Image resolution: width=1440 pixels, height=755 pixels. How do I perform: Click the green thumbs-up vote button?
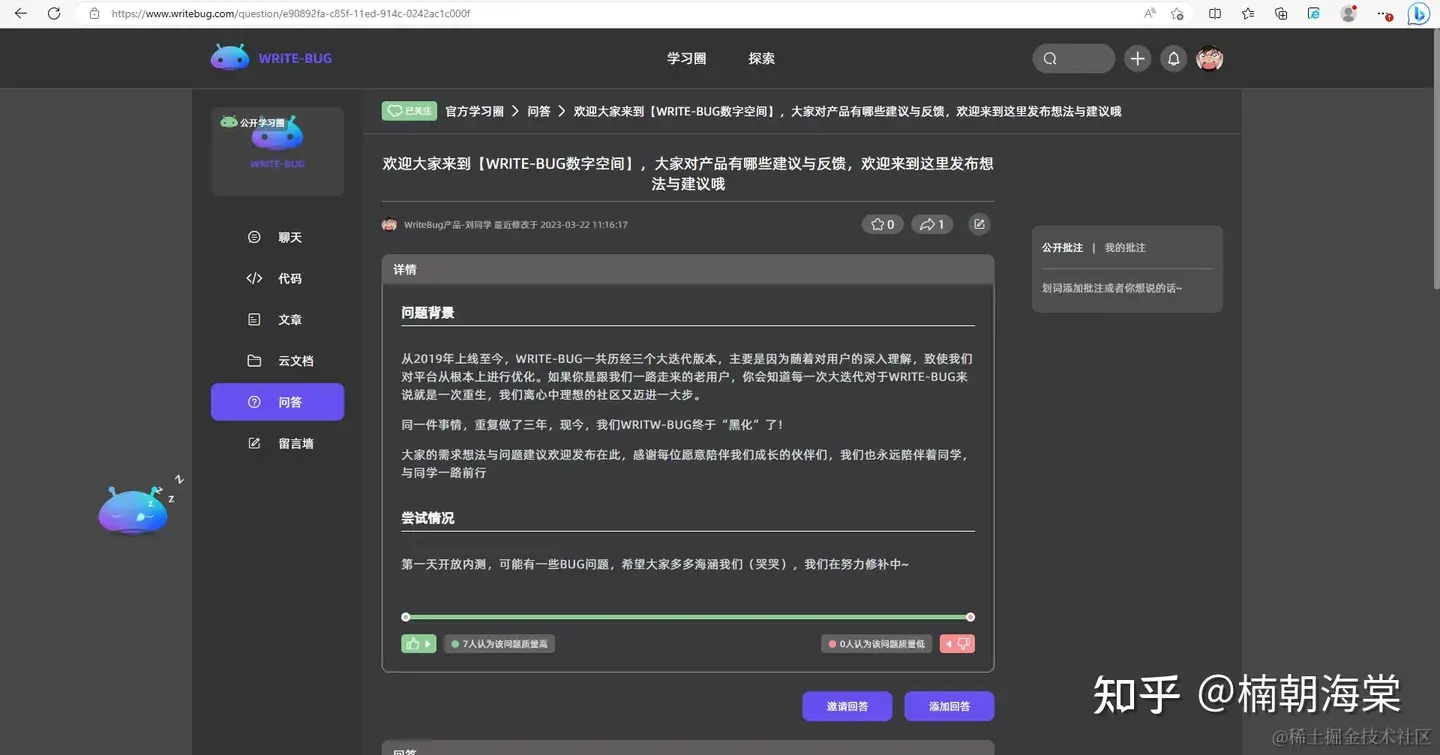[418, 644]
